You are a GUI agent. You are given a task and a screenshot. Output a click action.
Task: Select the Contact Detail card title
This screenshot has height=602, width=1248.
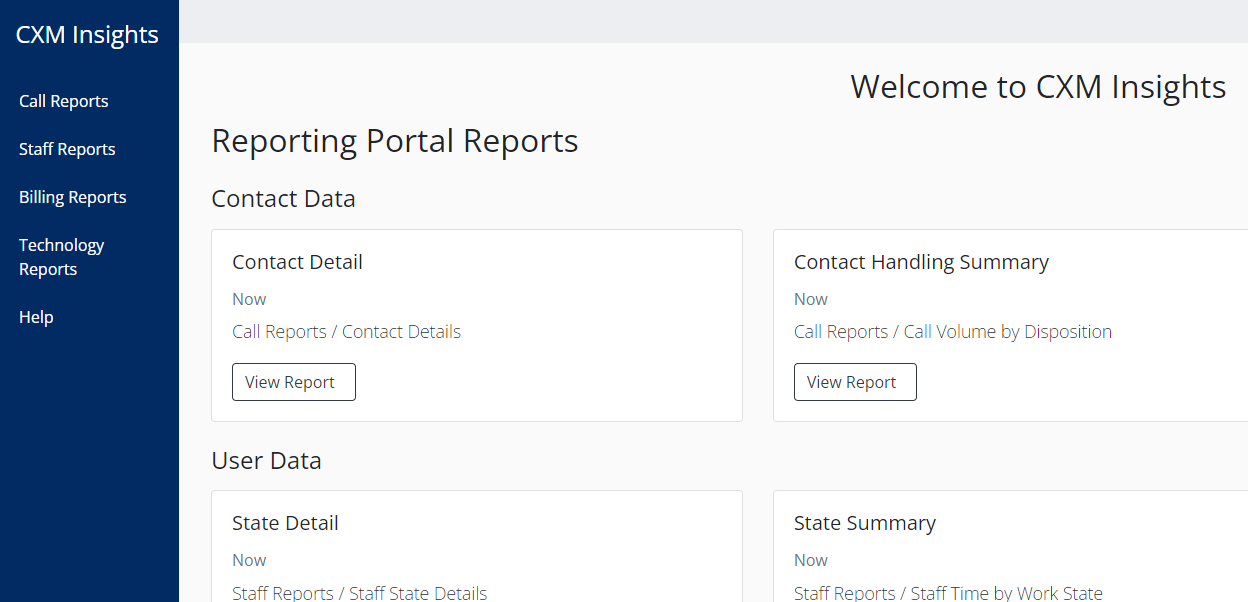(x=297, y=262)
